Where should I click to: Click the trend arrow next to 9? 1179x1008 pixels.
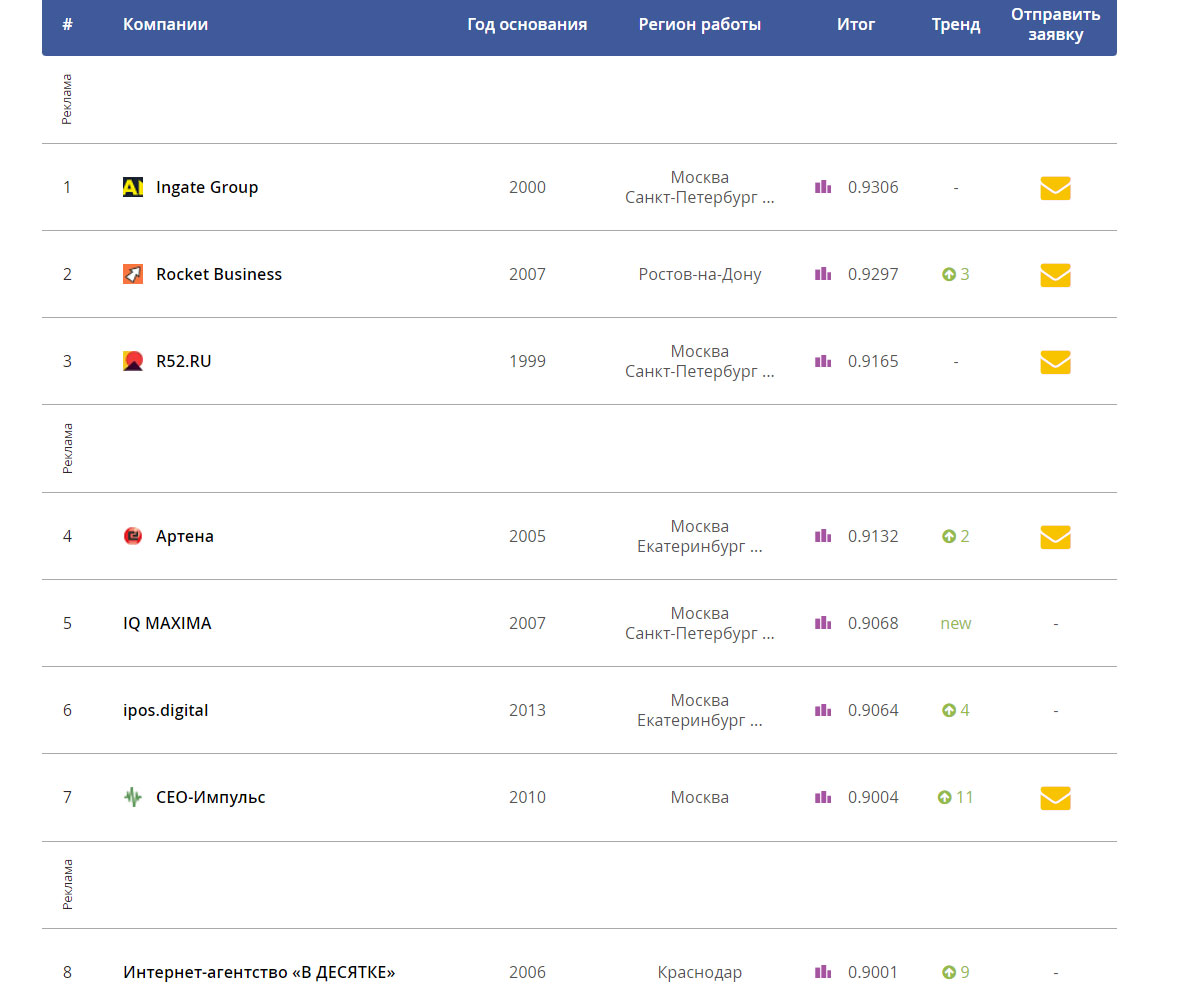(x=949, y=973)
